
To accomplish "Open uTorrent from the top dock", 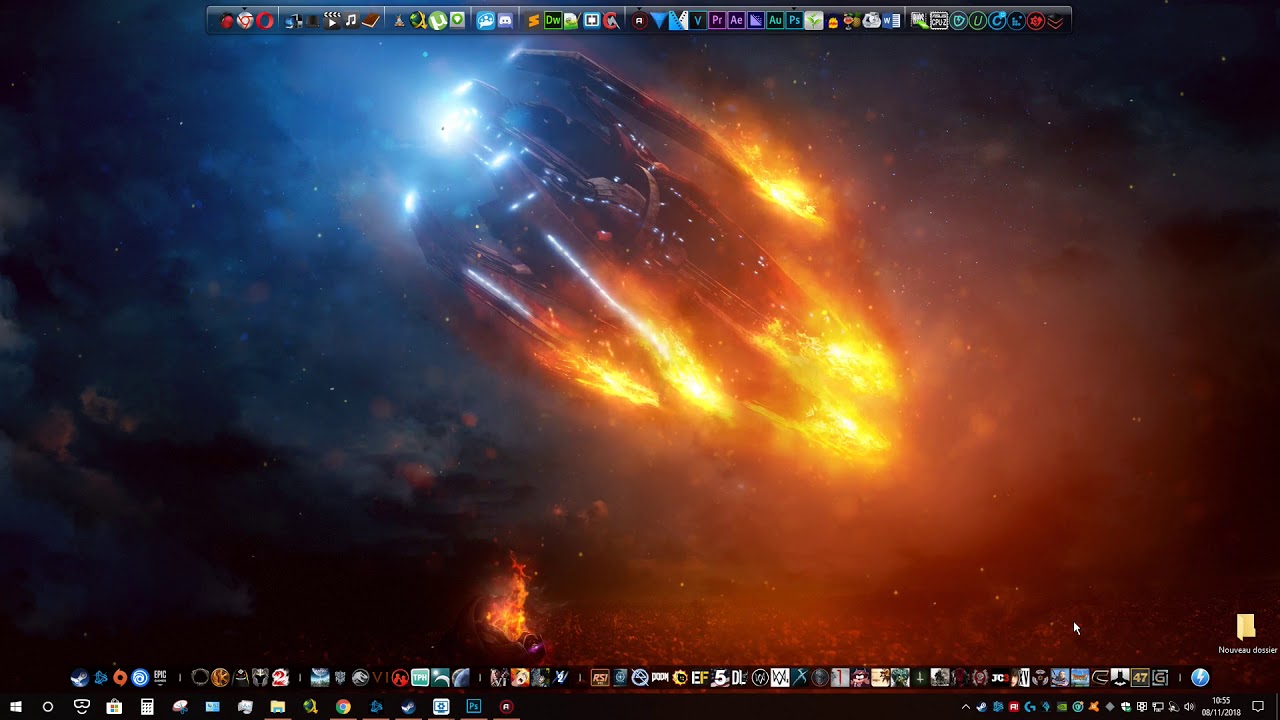I will pos(438,20).
